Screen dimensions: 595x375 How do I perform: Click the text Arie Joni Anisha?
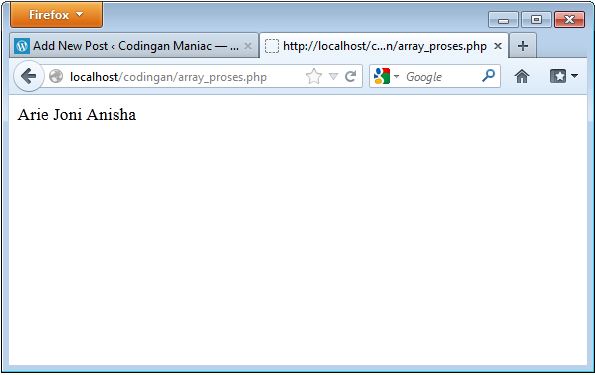[77, 115]
